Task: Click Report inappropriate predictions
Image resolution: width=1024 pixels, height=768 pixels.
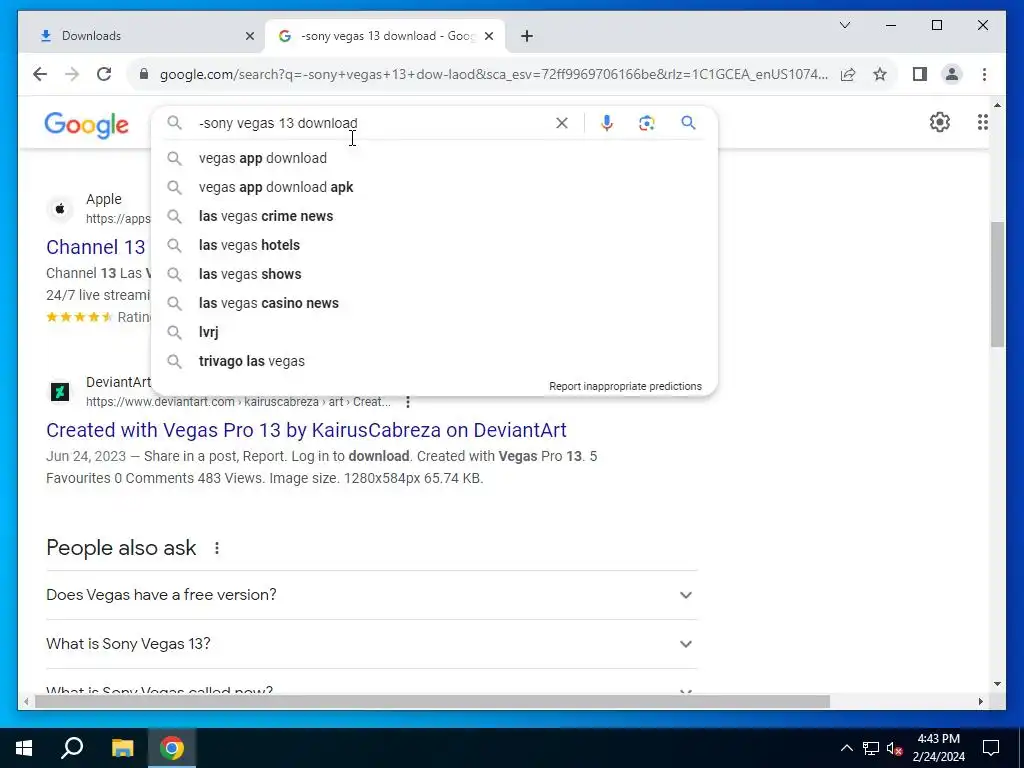Action: point(625,386)
